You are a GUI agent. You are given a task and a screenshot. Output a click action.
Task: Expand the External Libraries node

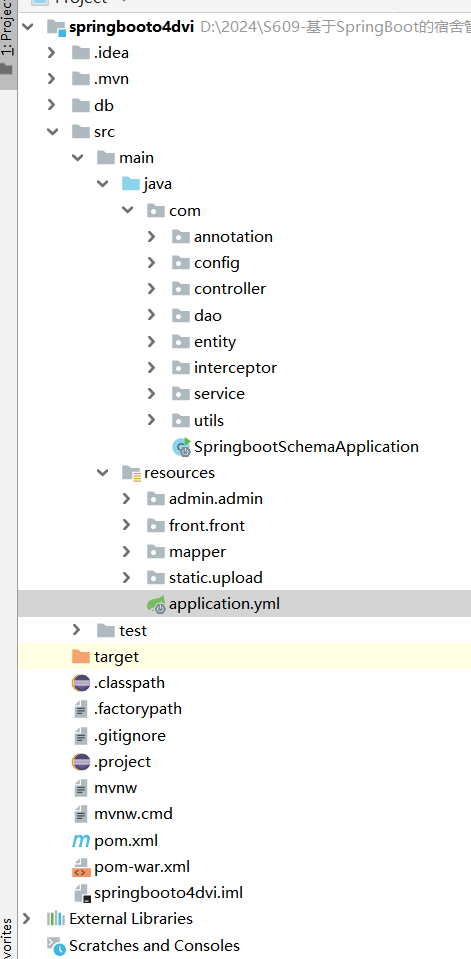pos(26,919)
